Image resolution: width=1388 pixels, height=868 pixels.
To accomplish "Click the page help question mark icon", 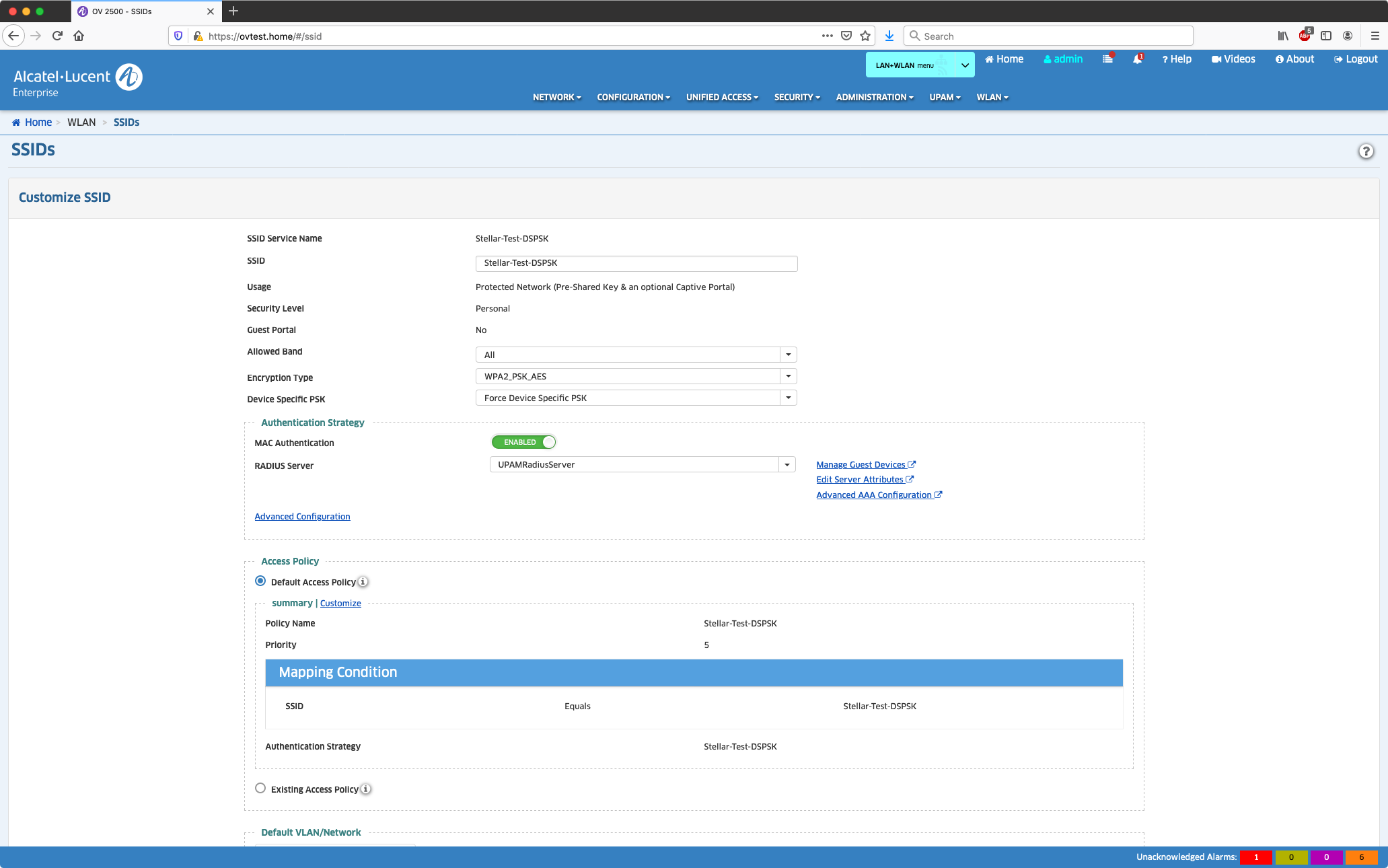I will (x=1365, y=151).
